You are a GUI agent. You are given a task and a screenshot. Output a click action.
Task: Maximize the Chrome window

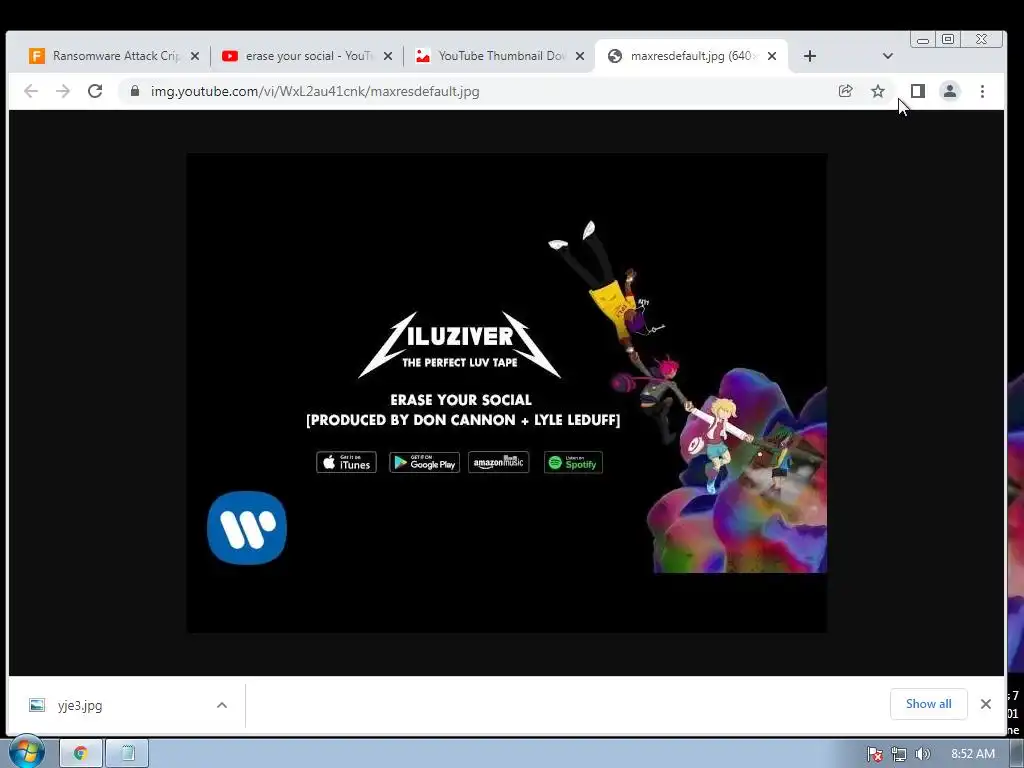(948, 40)
